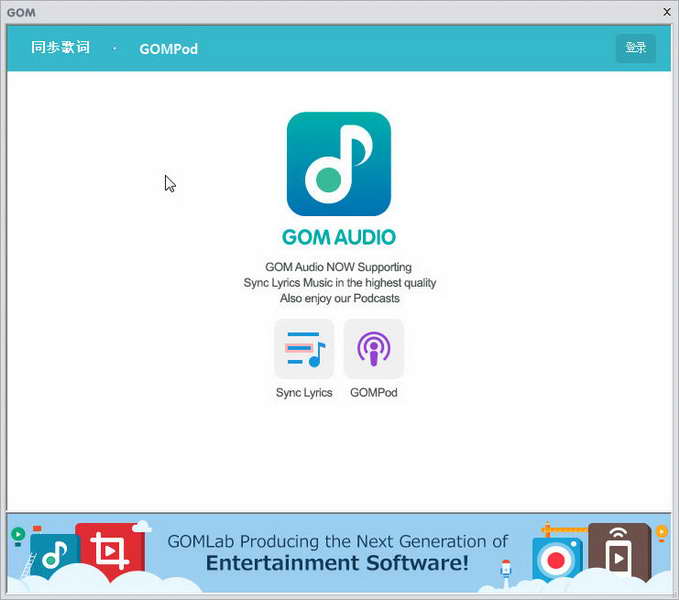Open the GOMLab Entertainment Software banner

339,553
